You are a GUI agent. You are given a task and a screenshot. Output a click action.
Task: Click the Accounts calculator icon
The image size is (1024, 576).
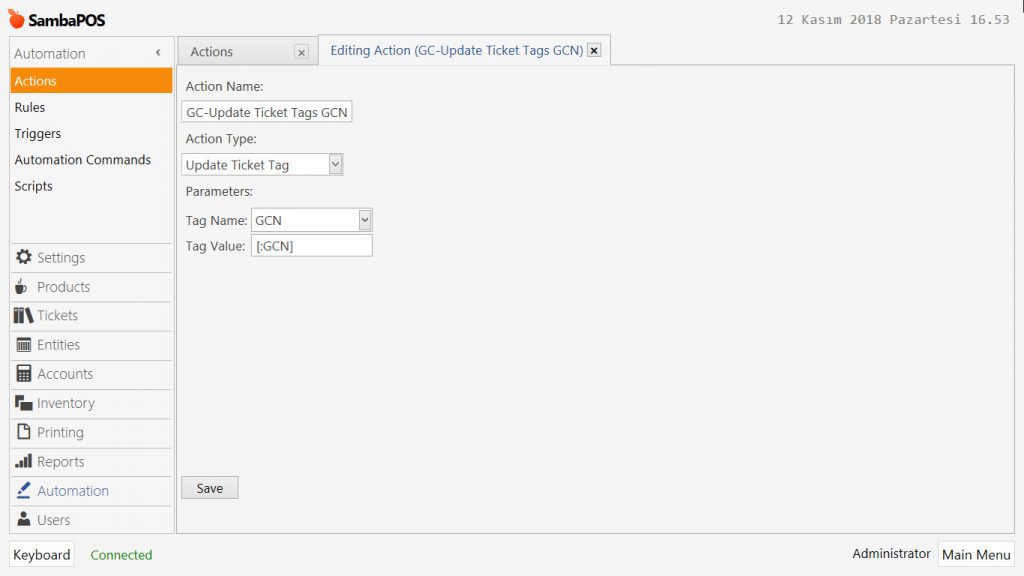[x=24, y=374]
